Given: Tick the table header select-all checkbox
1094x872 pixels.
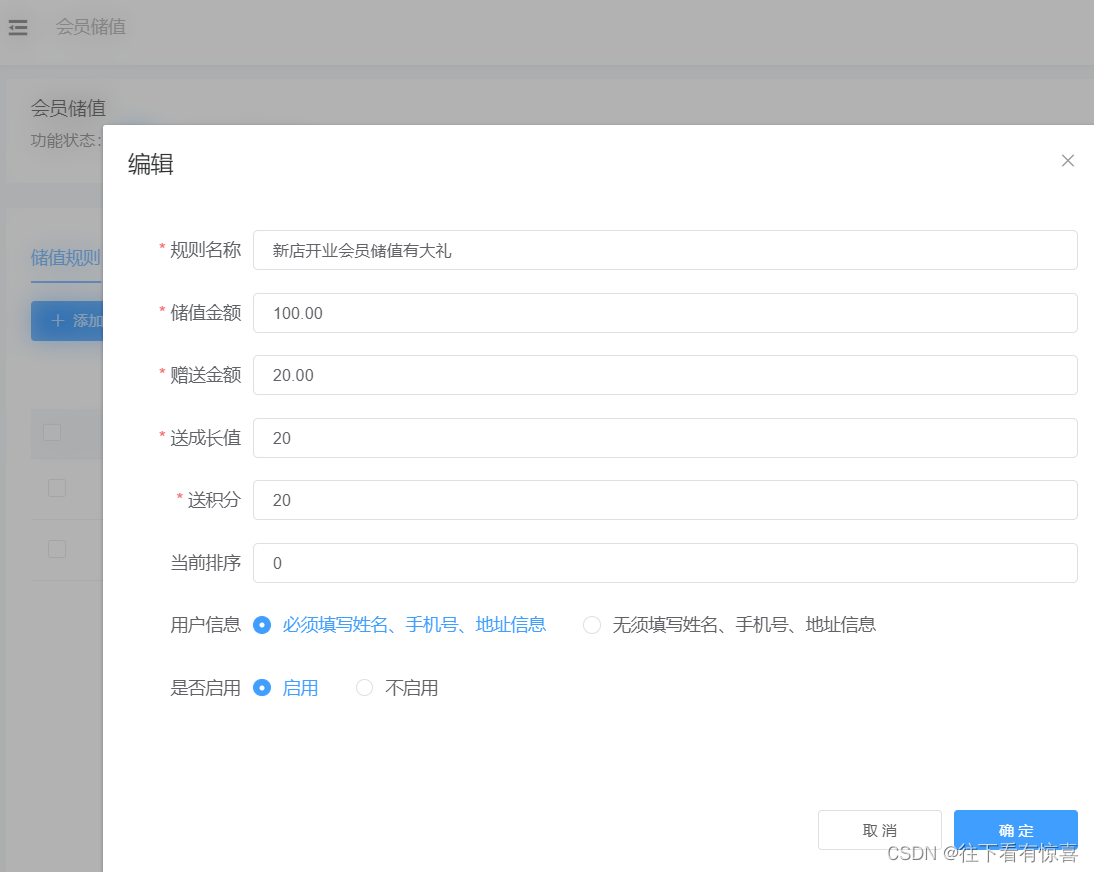Looking at the screenshot, I should coord(52,433).
